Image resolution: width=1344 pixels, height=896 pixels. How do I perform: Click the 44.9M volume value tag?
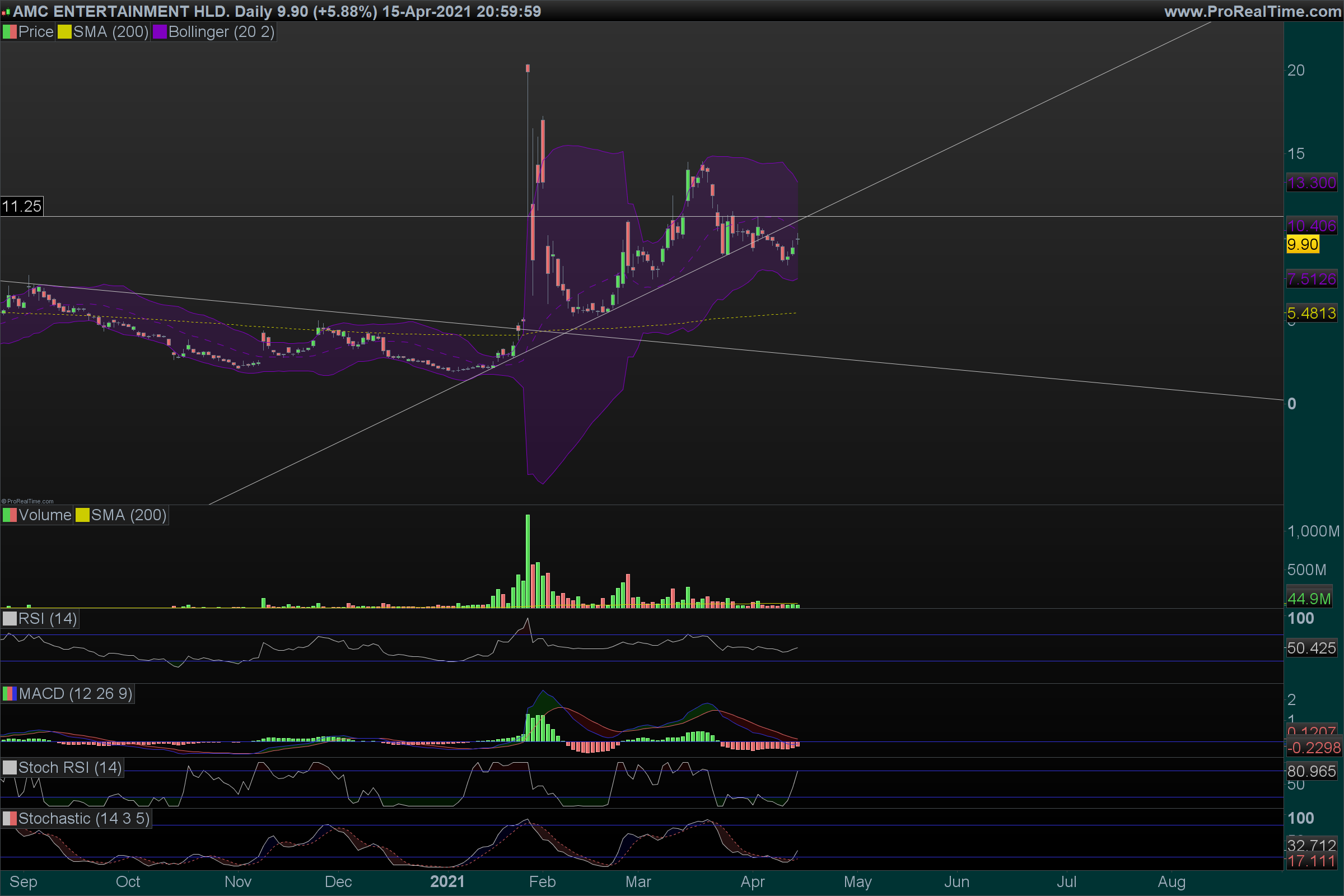point(1309,599)
